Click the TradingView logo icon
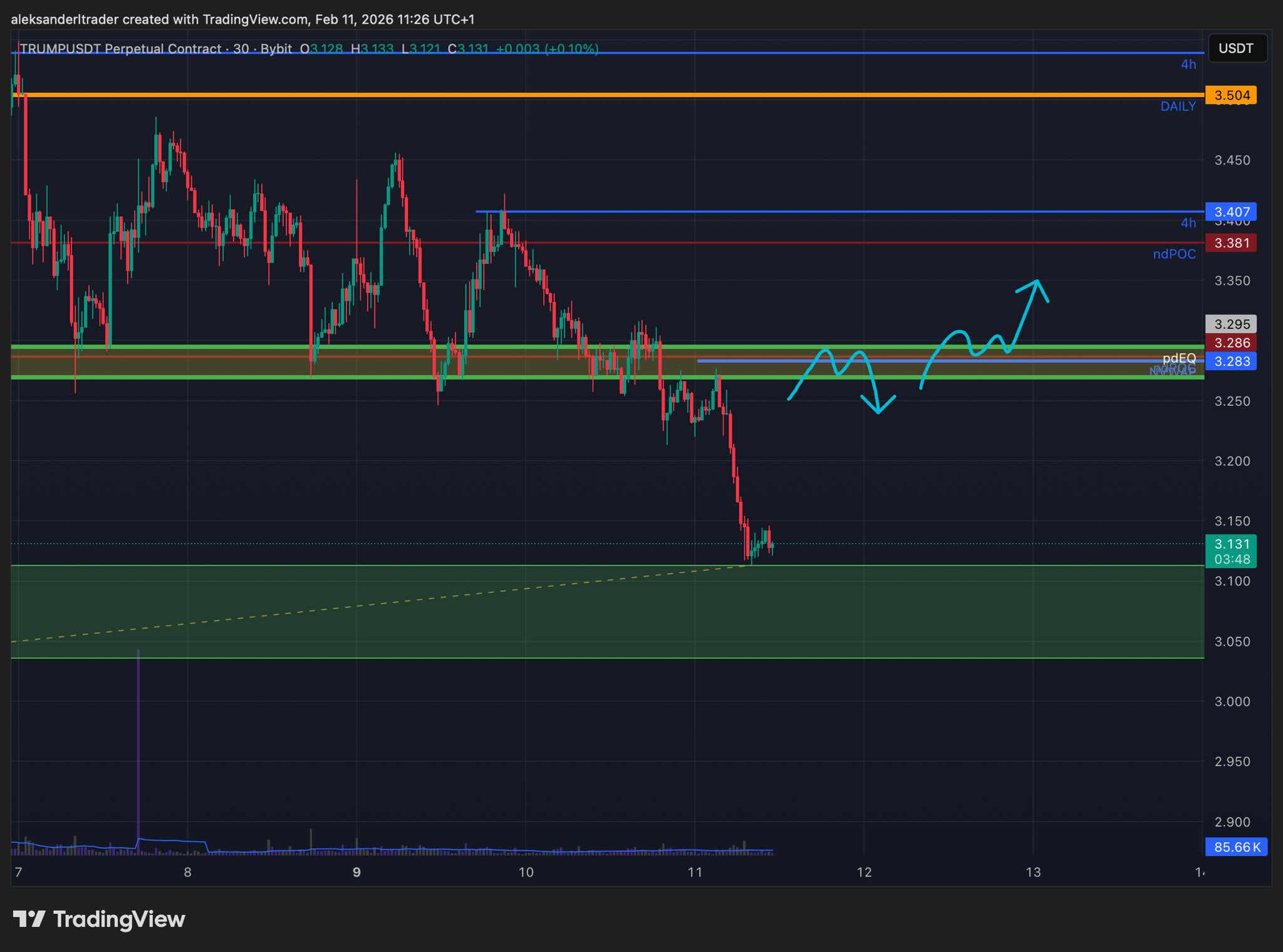The image size is (1283, 952). (x=29, y=919)
